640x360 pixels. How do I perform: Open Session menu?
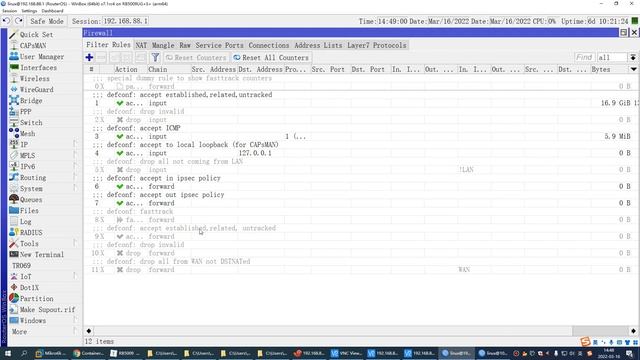(9, 11)
